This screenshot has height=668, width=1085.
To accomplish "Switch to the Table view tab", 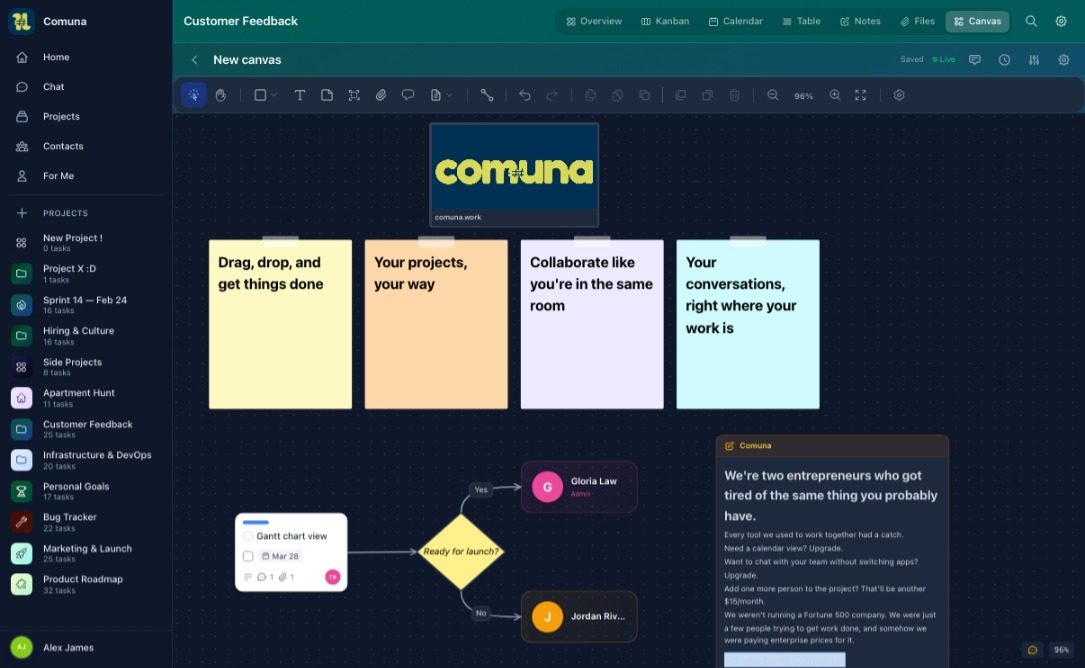I will [801, 21].
